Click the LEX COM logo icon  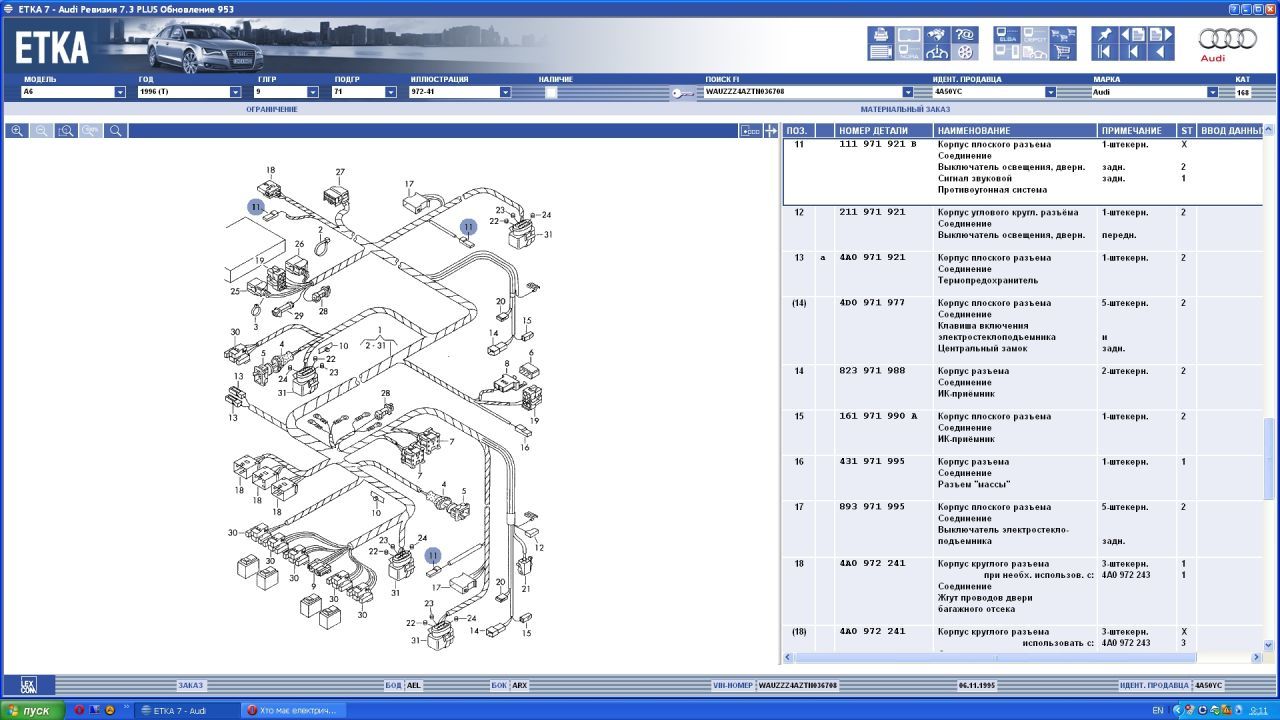click(x=29, y=686)
